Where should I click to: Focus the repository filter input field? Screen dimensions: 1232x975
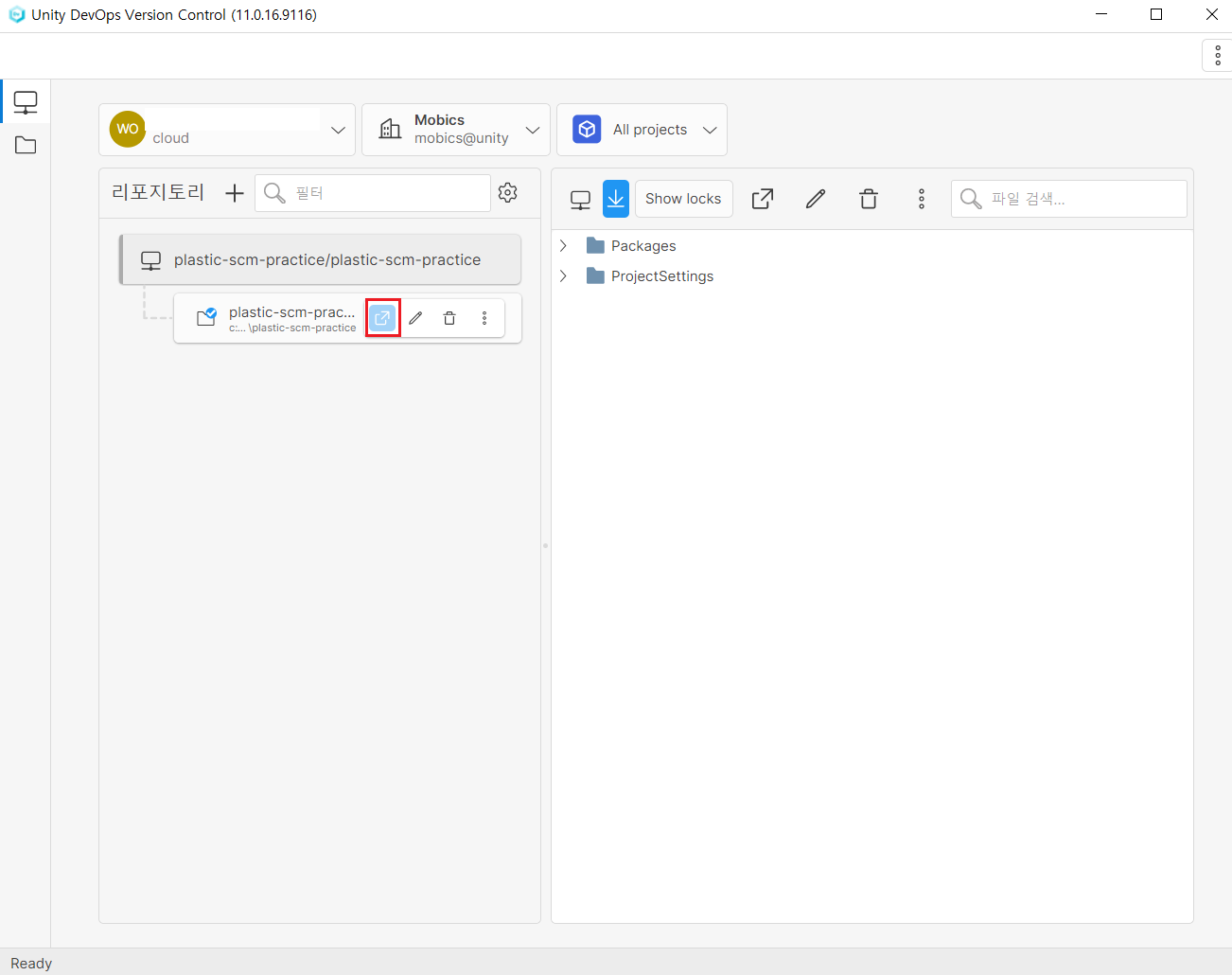373,193
